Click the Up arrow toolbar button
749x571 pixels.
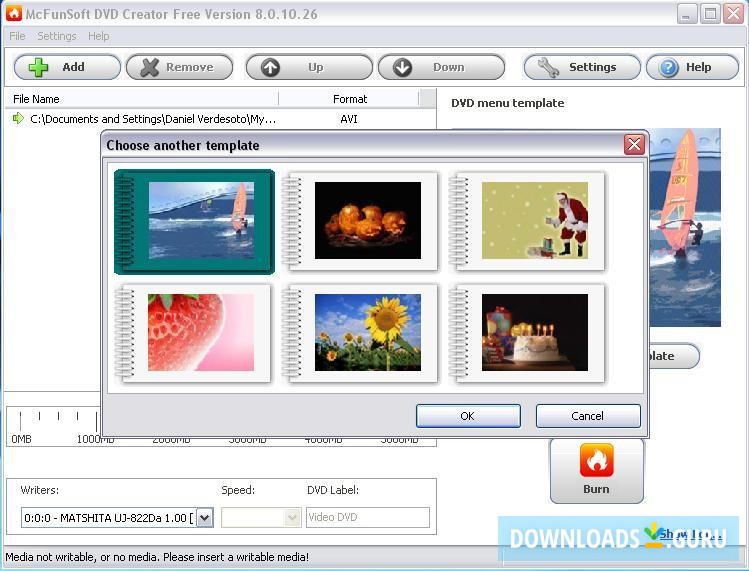[309, 67]
